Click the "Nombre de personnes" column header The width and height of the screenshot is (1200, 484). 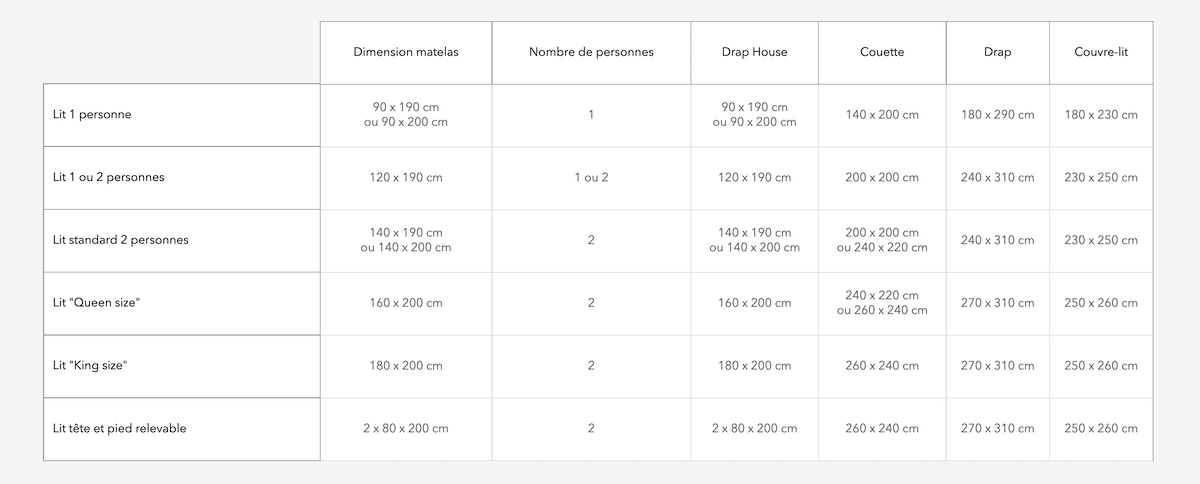tap(591, 52)
